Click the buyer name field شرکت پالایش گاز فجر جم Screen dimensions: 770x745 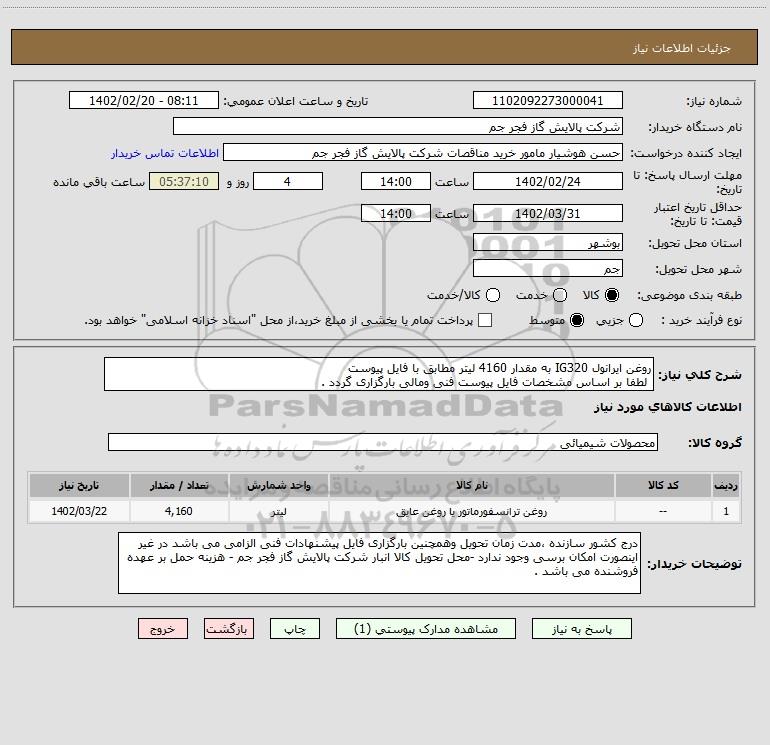point(398,127)
